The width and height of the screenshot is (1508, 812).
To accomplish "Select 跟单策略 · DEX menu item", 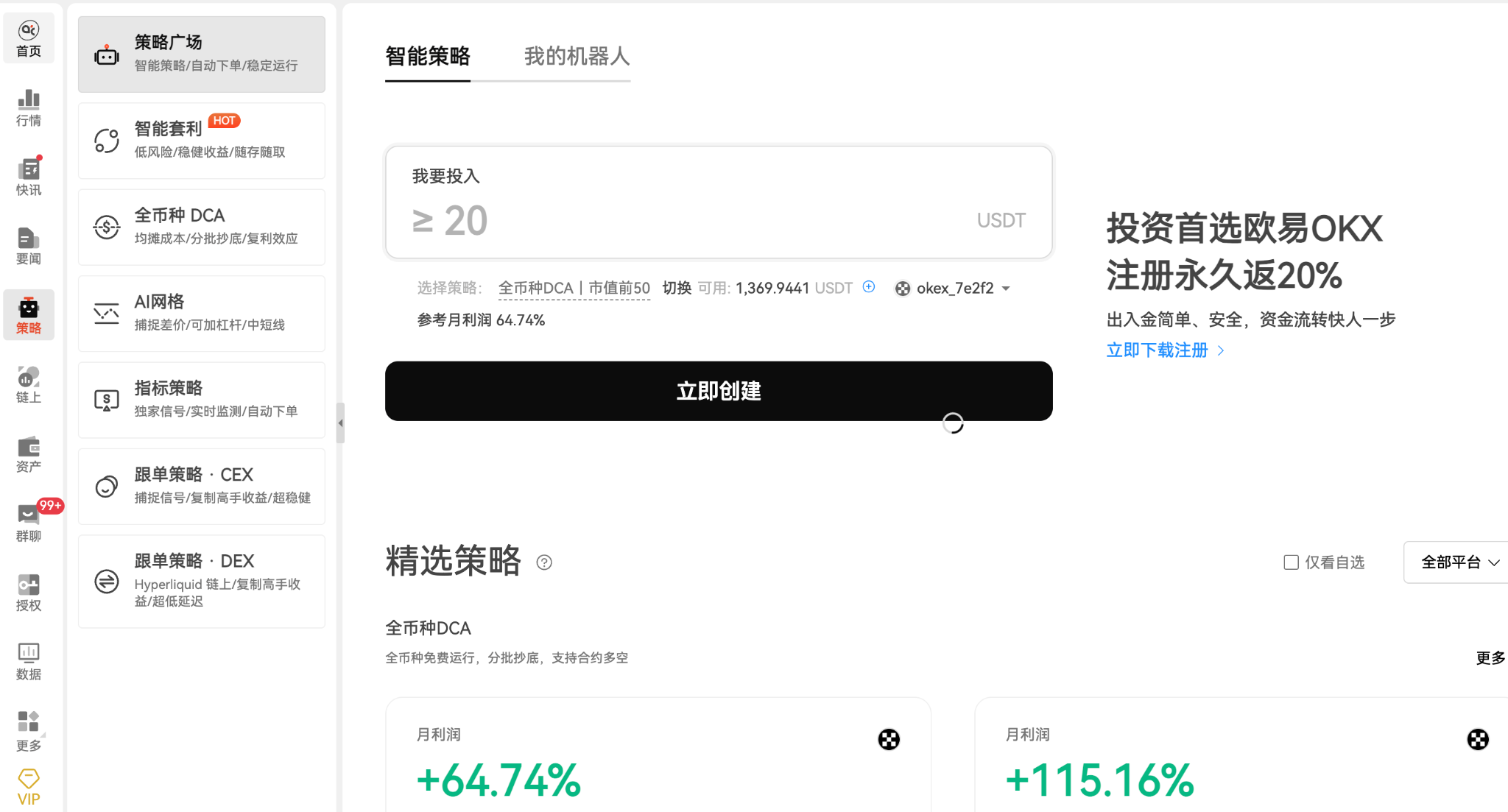I will tap(202, 582).
